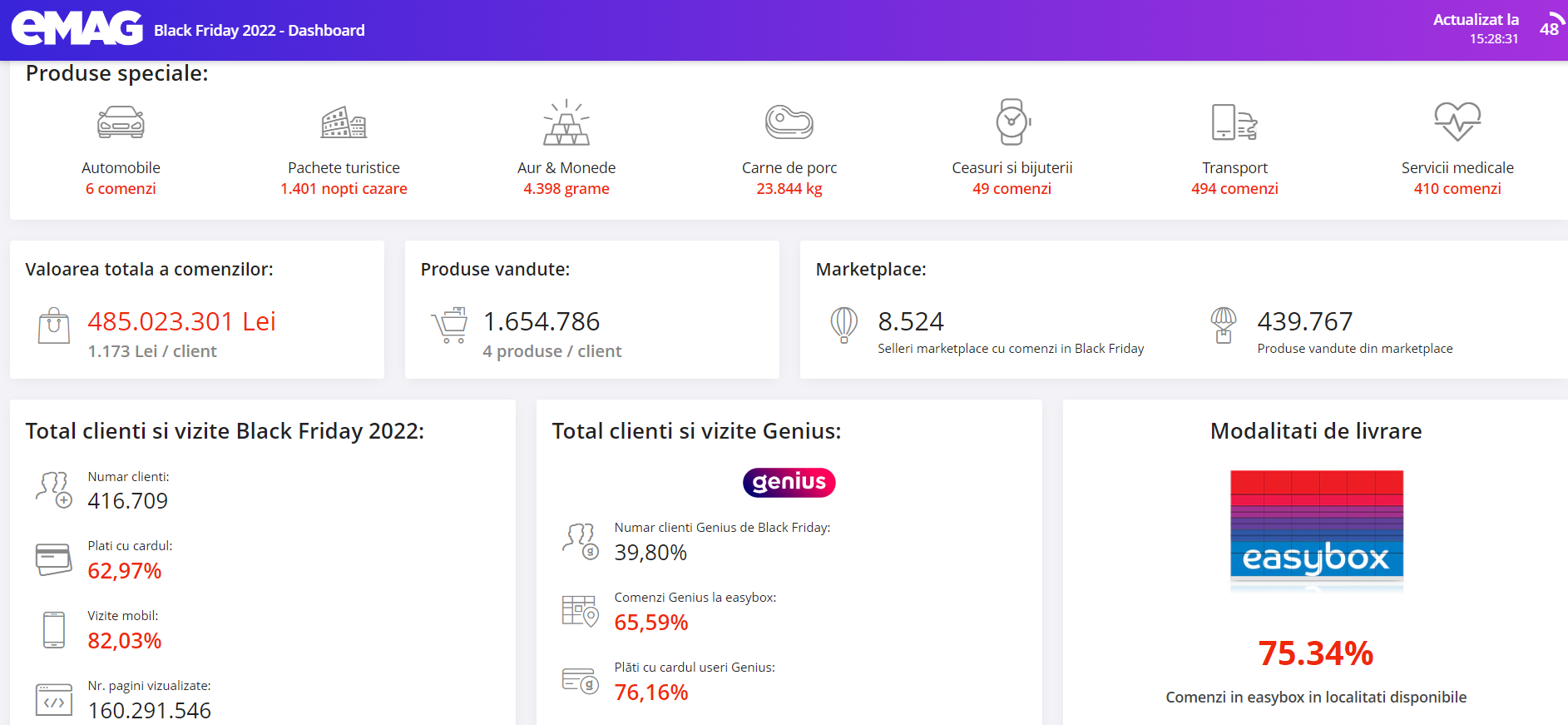This screenshot has height=725, width=1568.
Task: Click the 1.173 Lei / client text
Action: tap(152, 351)
